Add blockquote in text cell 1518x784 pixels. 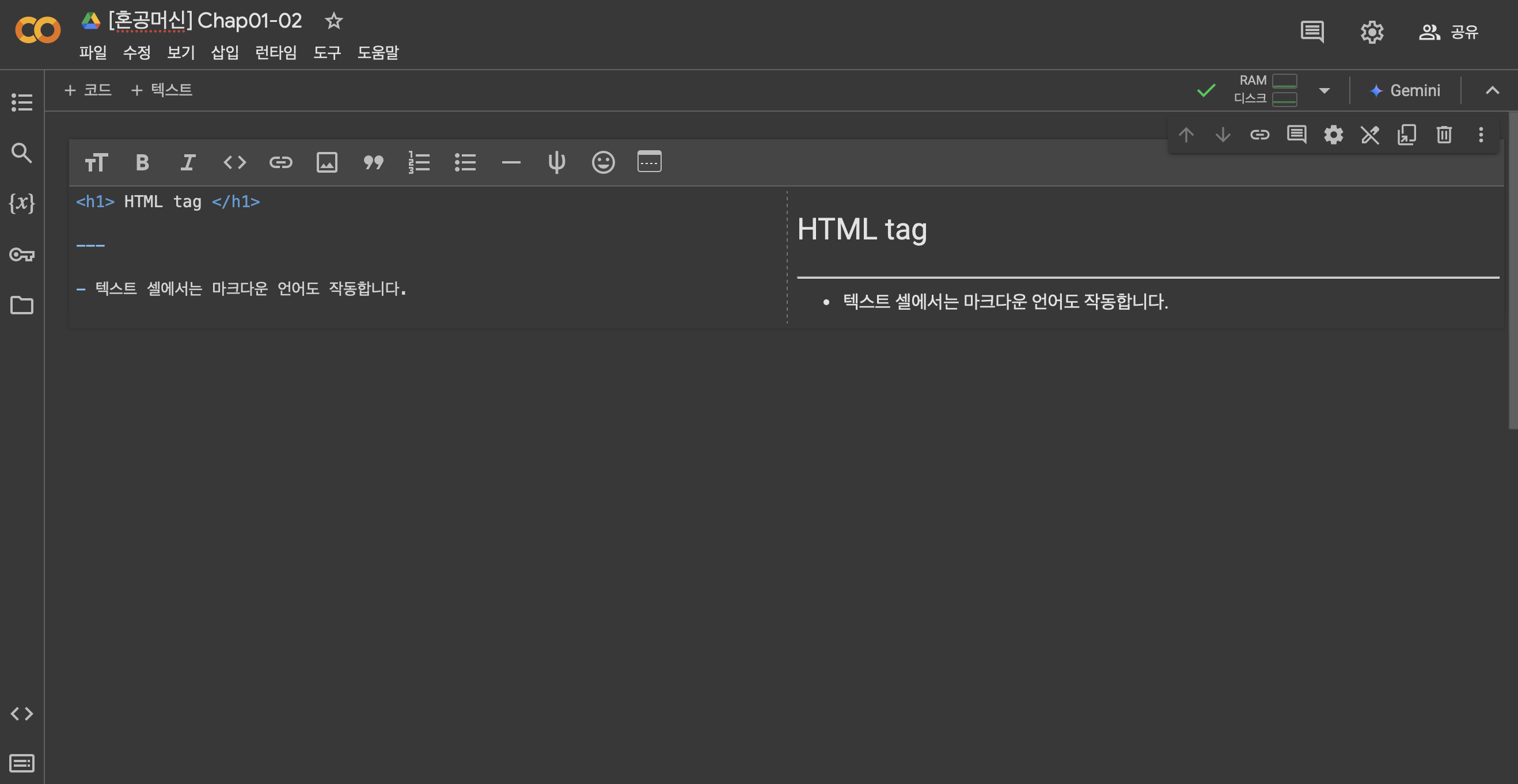point(373,162)
